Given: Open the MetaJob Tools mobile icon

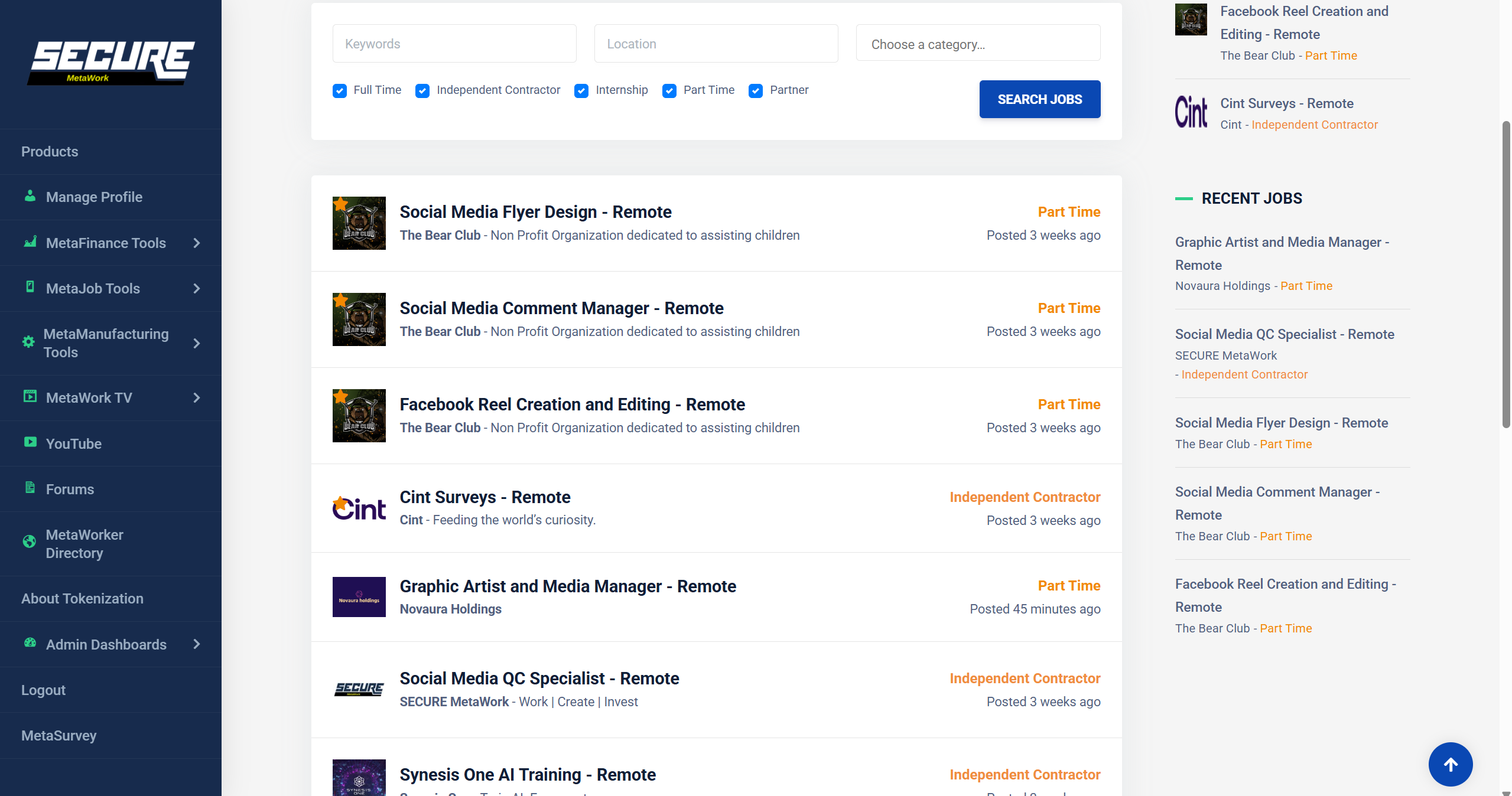Looking at the screenshot, I should point(30,288).
